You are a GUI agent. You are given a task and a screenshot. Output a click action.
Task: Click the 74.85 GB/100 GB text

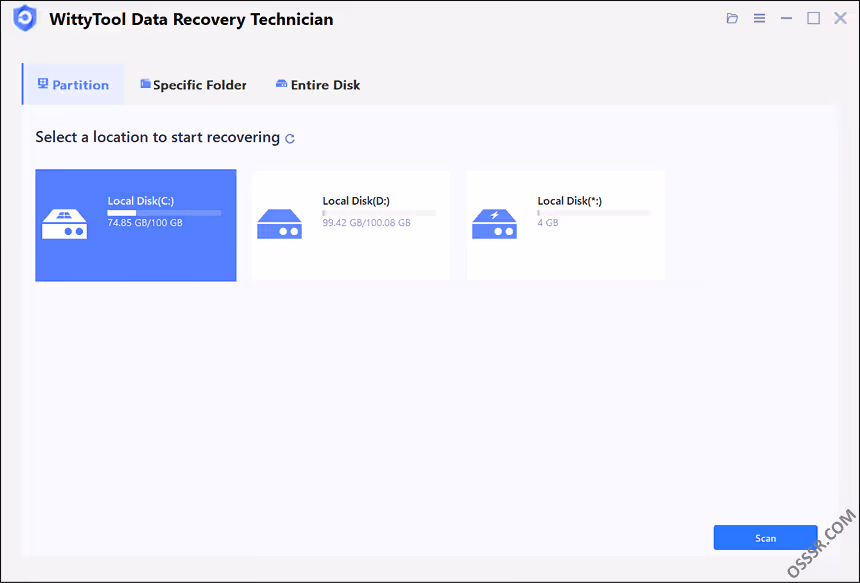pyautogui.click(x=145, y=223)
